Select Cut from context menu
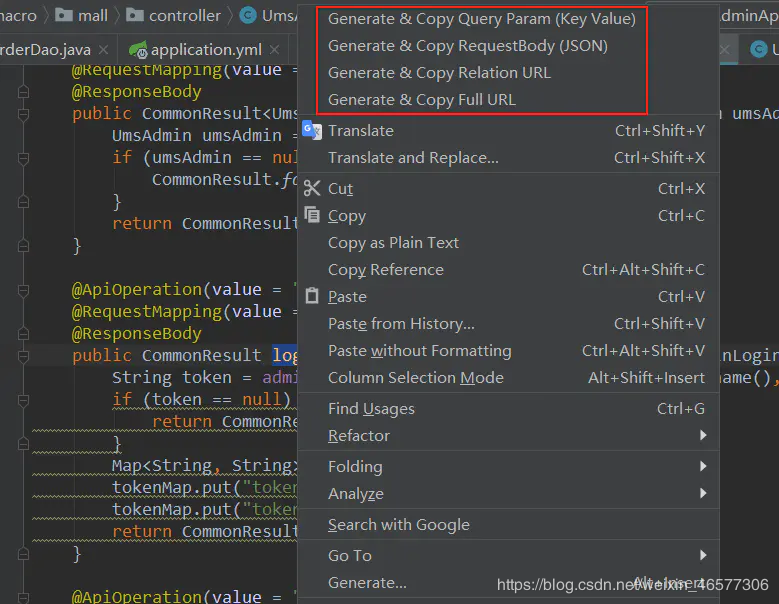Screen dimensions: 779x604 point(509,189)
